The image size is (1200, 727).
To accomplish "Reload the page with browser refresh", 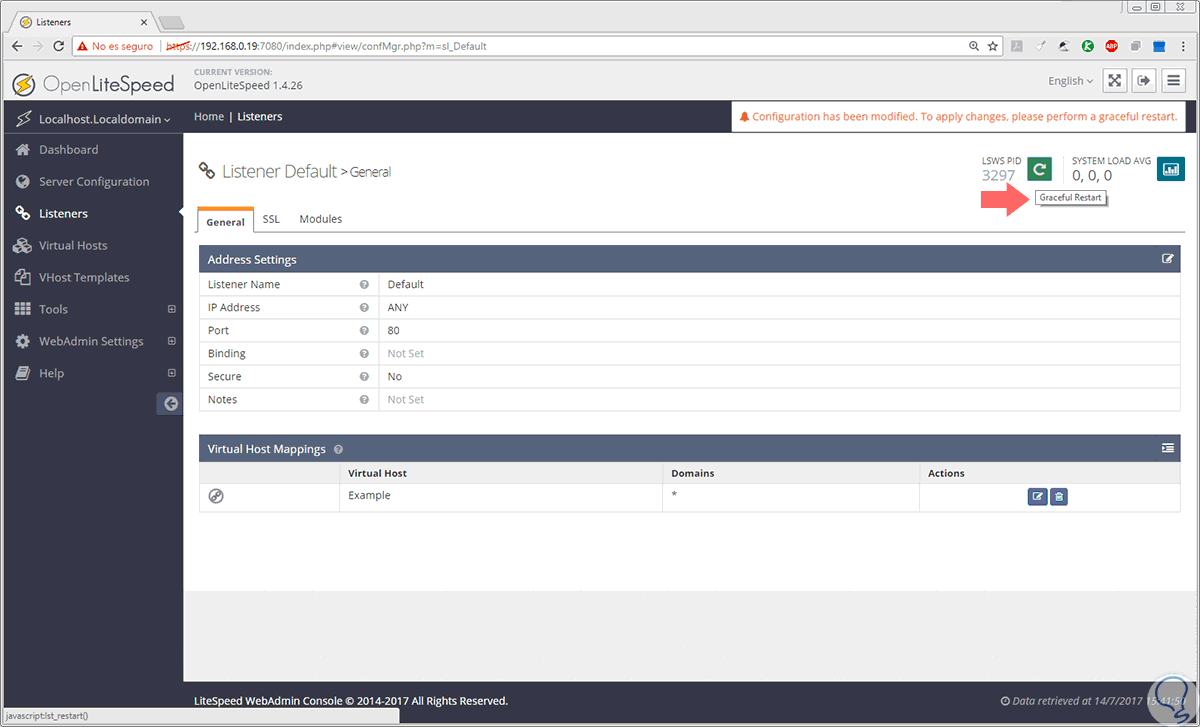I will [x=59, y=46].
